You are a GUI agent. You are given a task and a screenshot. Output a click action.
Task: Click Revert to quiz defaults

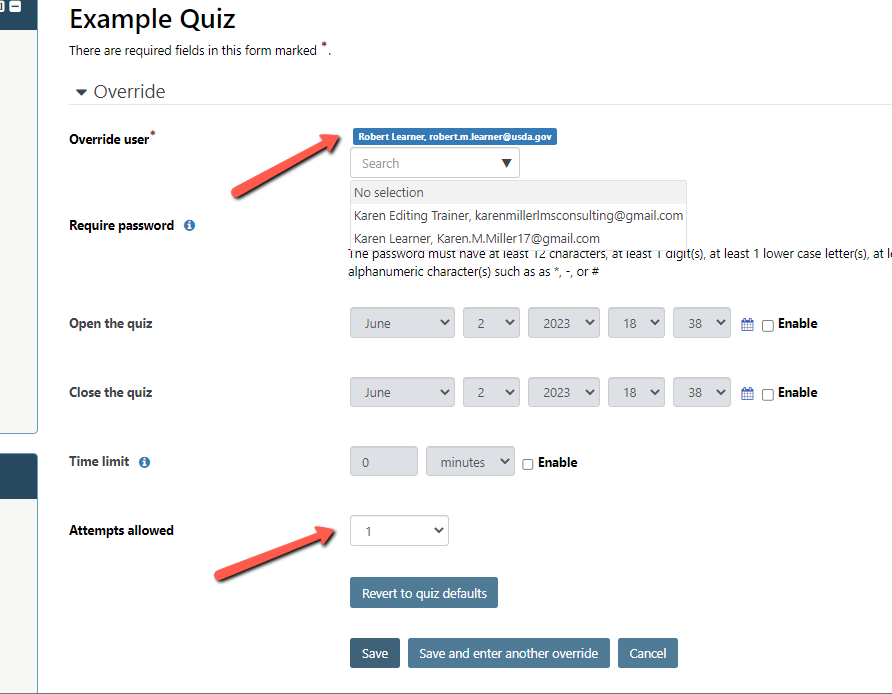tap(424, 593)
